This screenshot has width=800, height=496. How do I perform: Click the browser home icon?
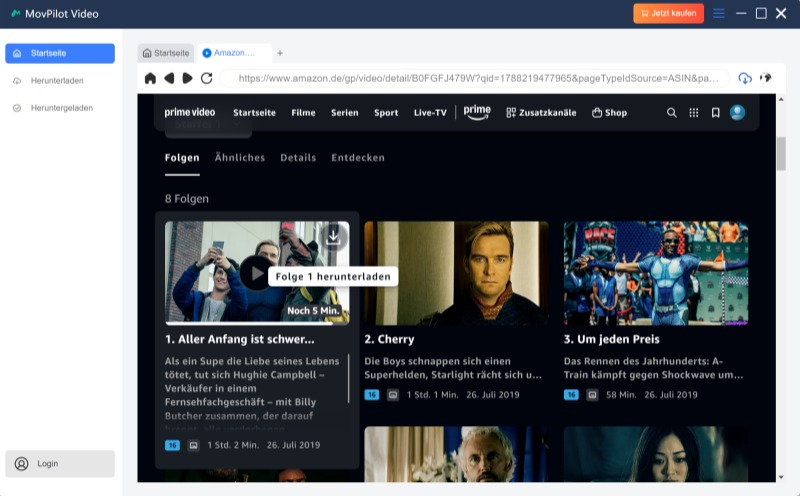click(150, 78)
